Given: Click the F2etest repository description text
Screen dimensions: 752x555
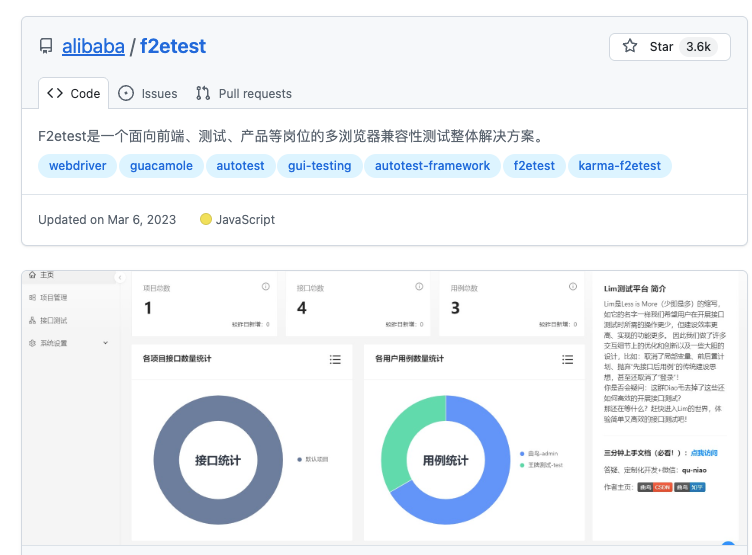Looking at the screenshot, I should (x=292, y=136).
